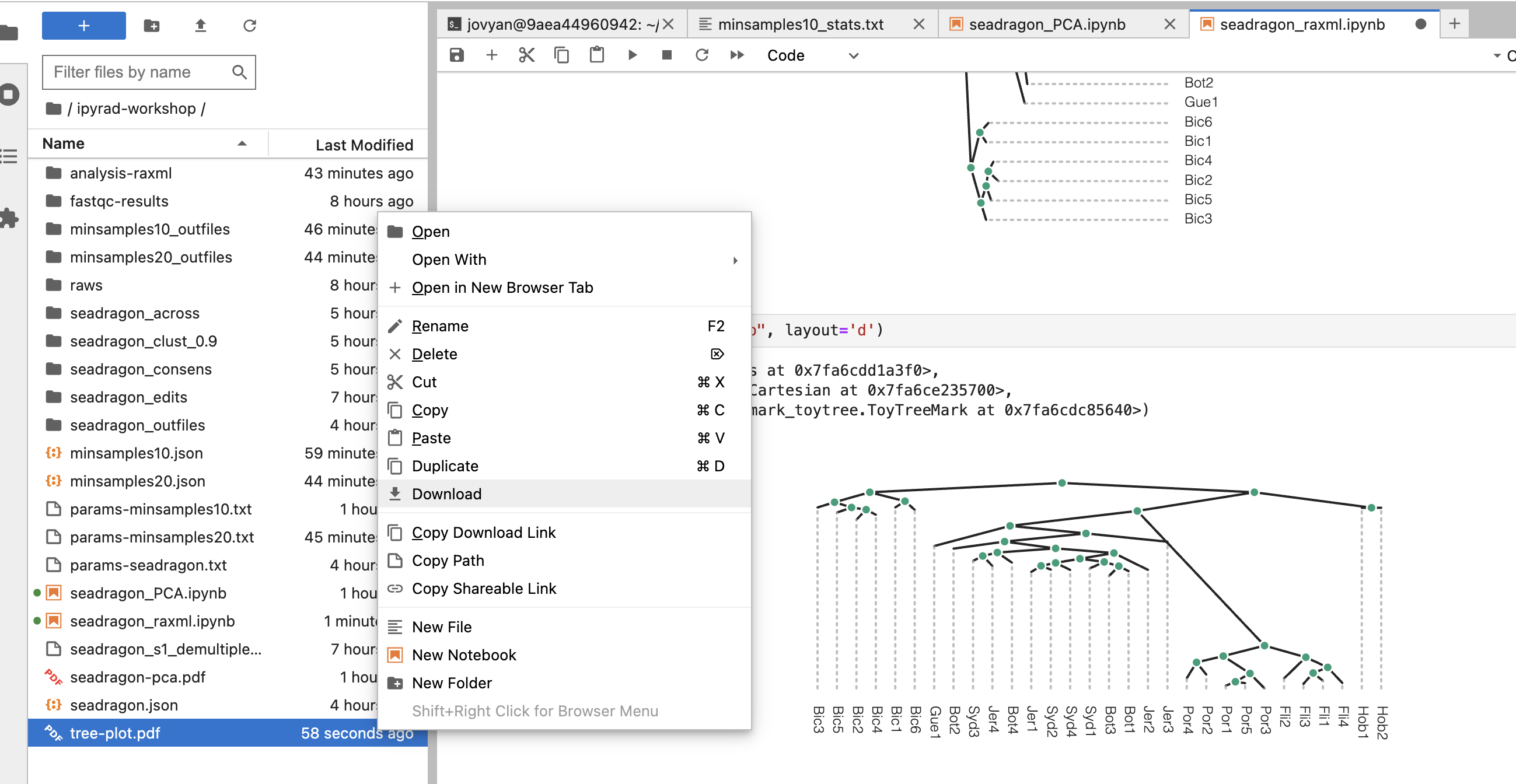
Task: Restart the kernel from notebook toolbar
Action: click(701, 55)
